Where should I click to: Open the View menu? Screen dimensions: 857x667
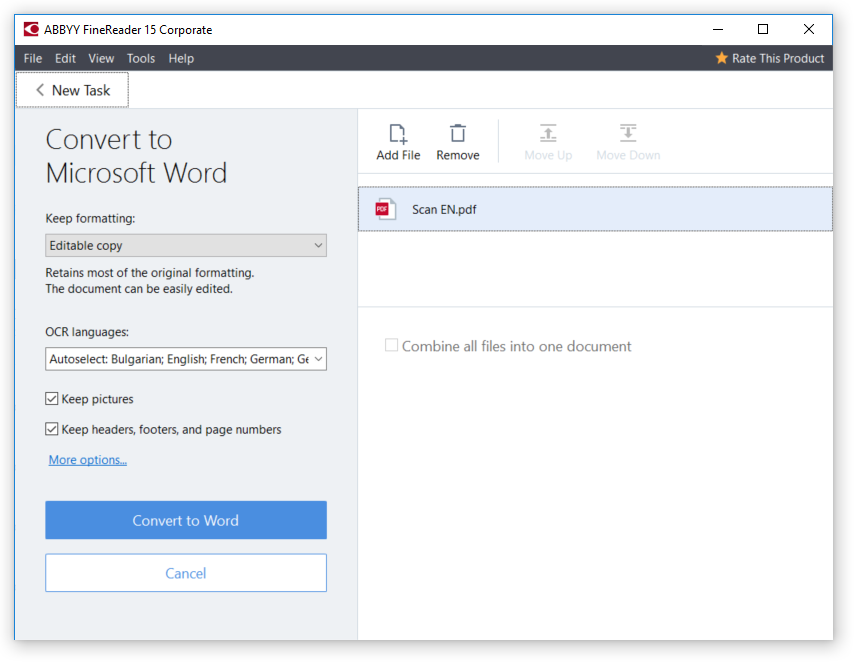pyautogui.click(x=101, y=58)
